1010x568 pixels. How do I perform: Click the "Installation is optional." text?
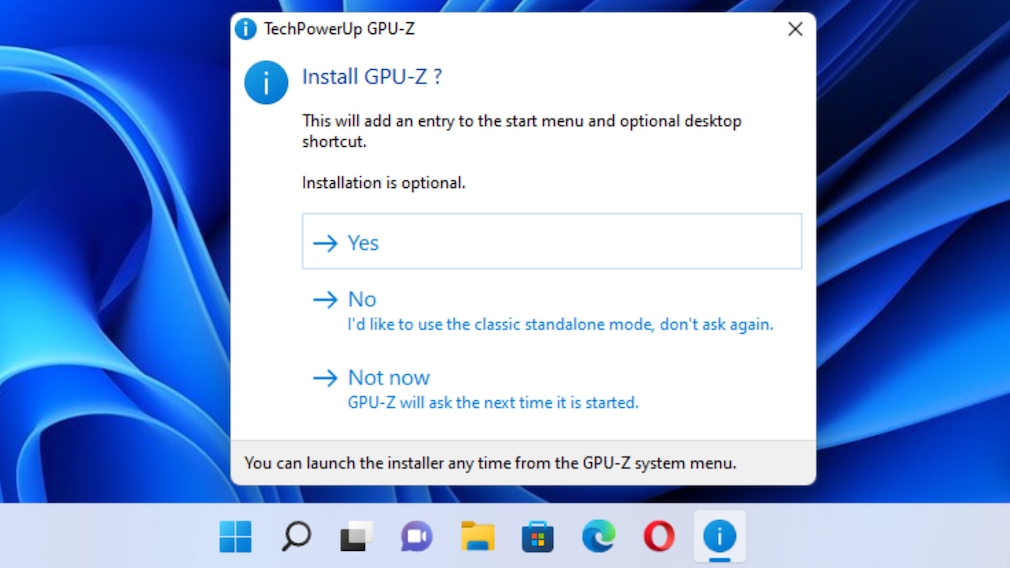384,183
